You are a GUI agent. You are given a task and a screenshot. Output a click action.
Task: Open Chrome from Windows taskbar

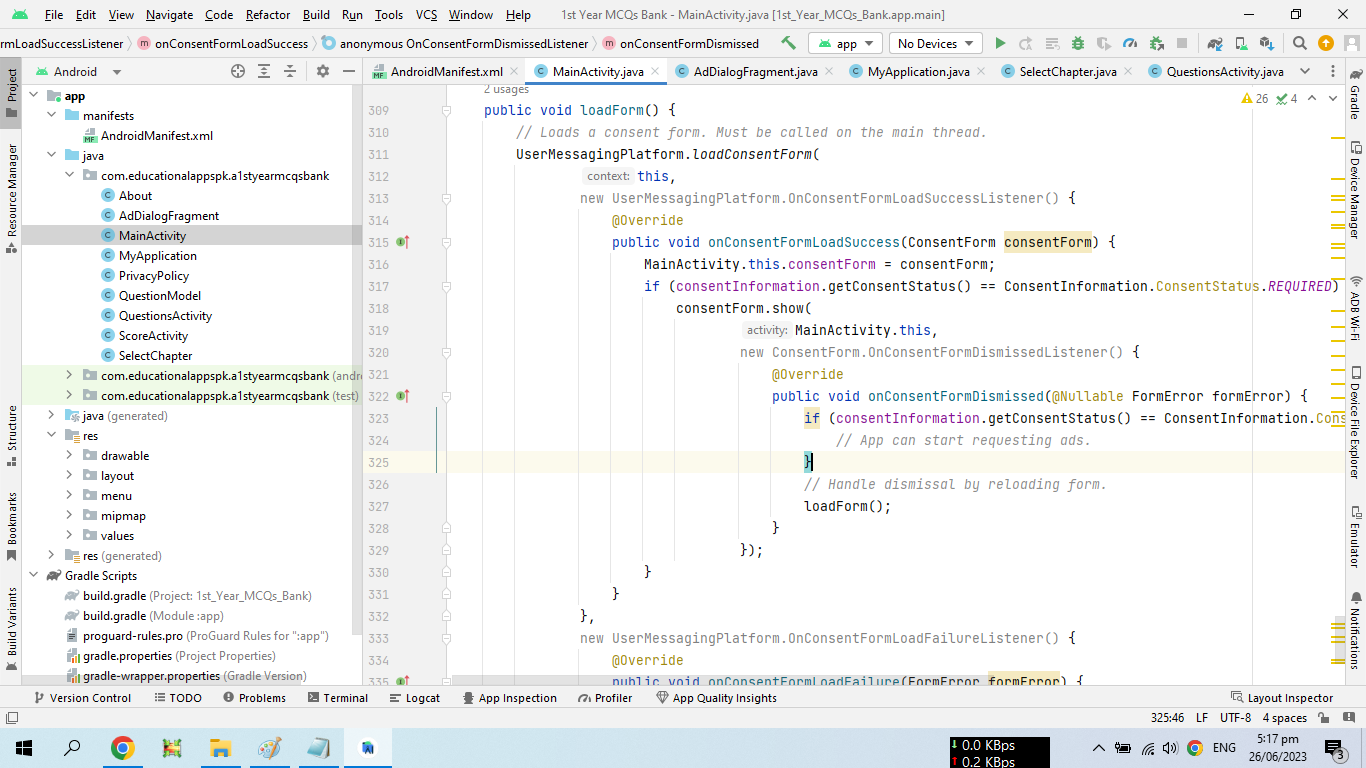[x=123, y=747]
